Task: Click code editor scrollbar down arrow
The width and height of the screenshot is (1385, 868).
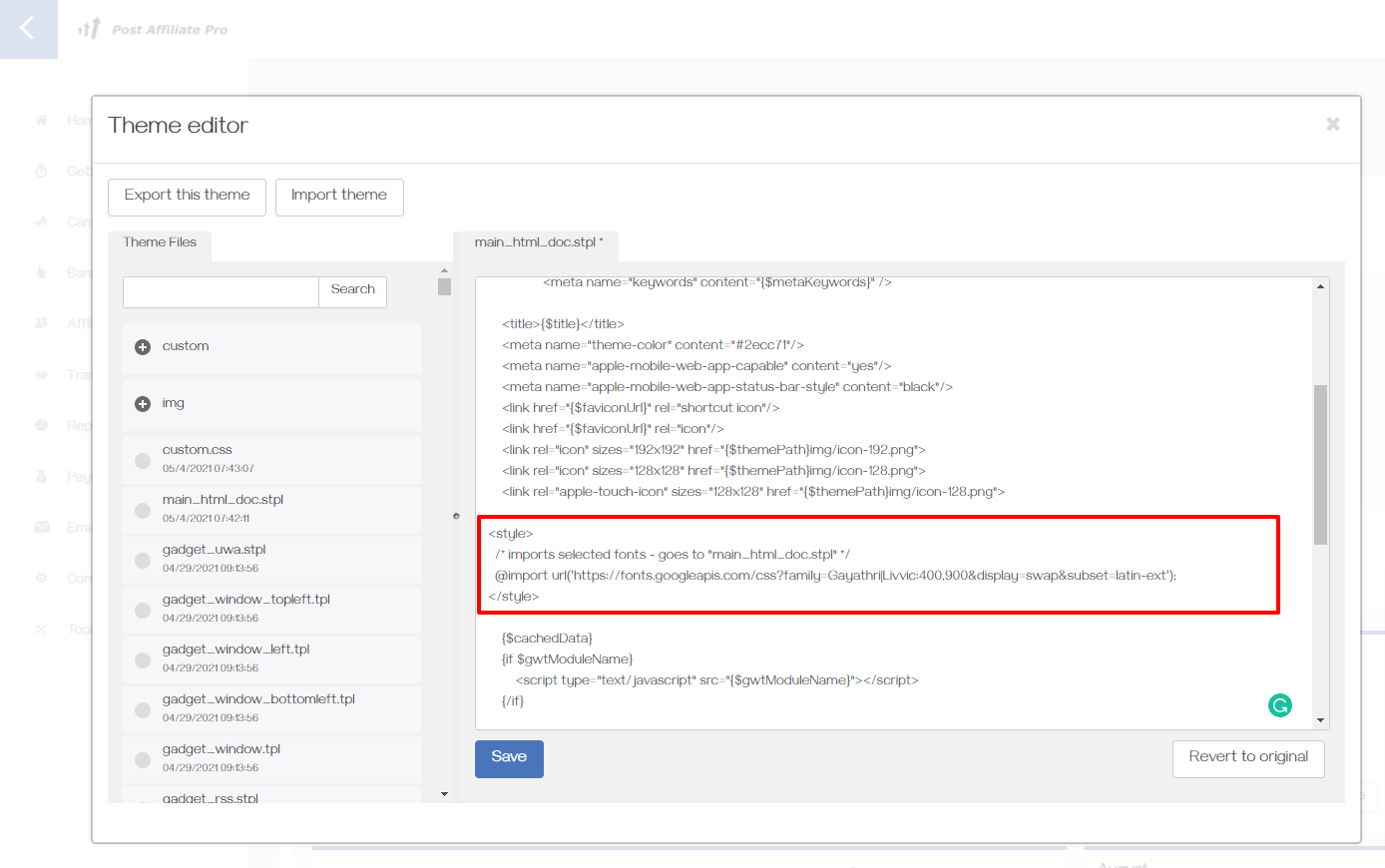Action: point(1320,720)
